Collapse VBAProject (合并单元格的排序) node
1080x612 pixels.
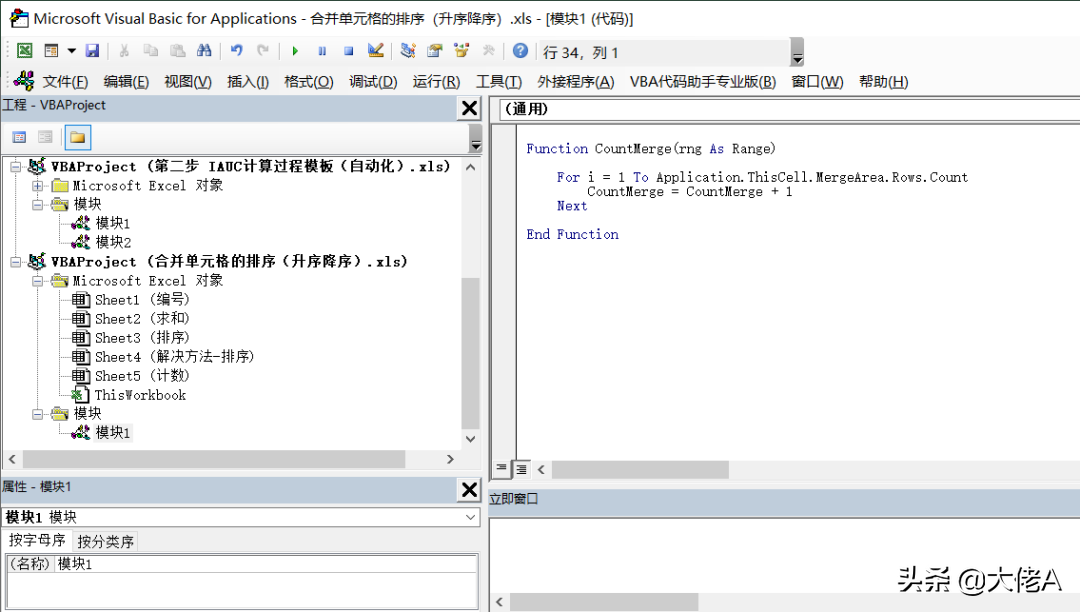click(x=16, y=262)
